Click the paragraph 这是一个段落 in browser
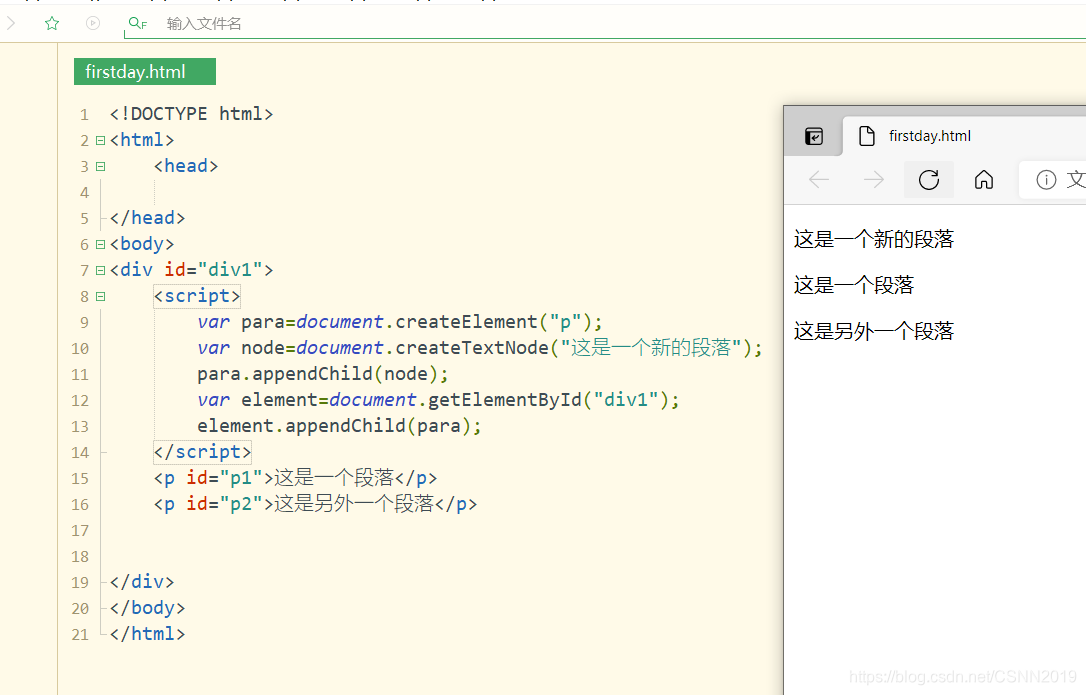 (x=854, y=285)
